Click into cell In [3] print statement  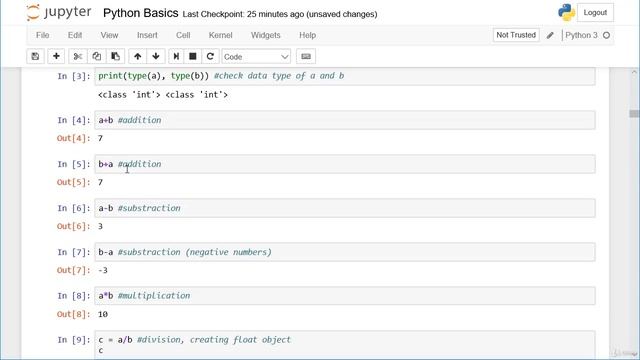[x=345, y=76]
